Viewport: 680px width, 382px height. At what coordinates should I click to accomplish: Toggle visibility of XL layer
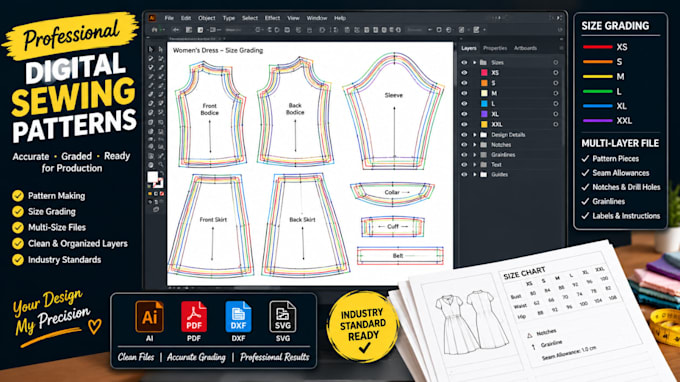[464, 114]
